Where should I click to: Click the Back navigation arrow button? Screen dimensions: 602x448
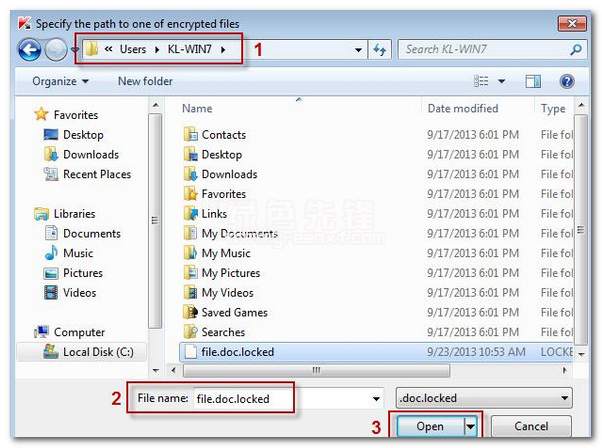tap(29, 49)
